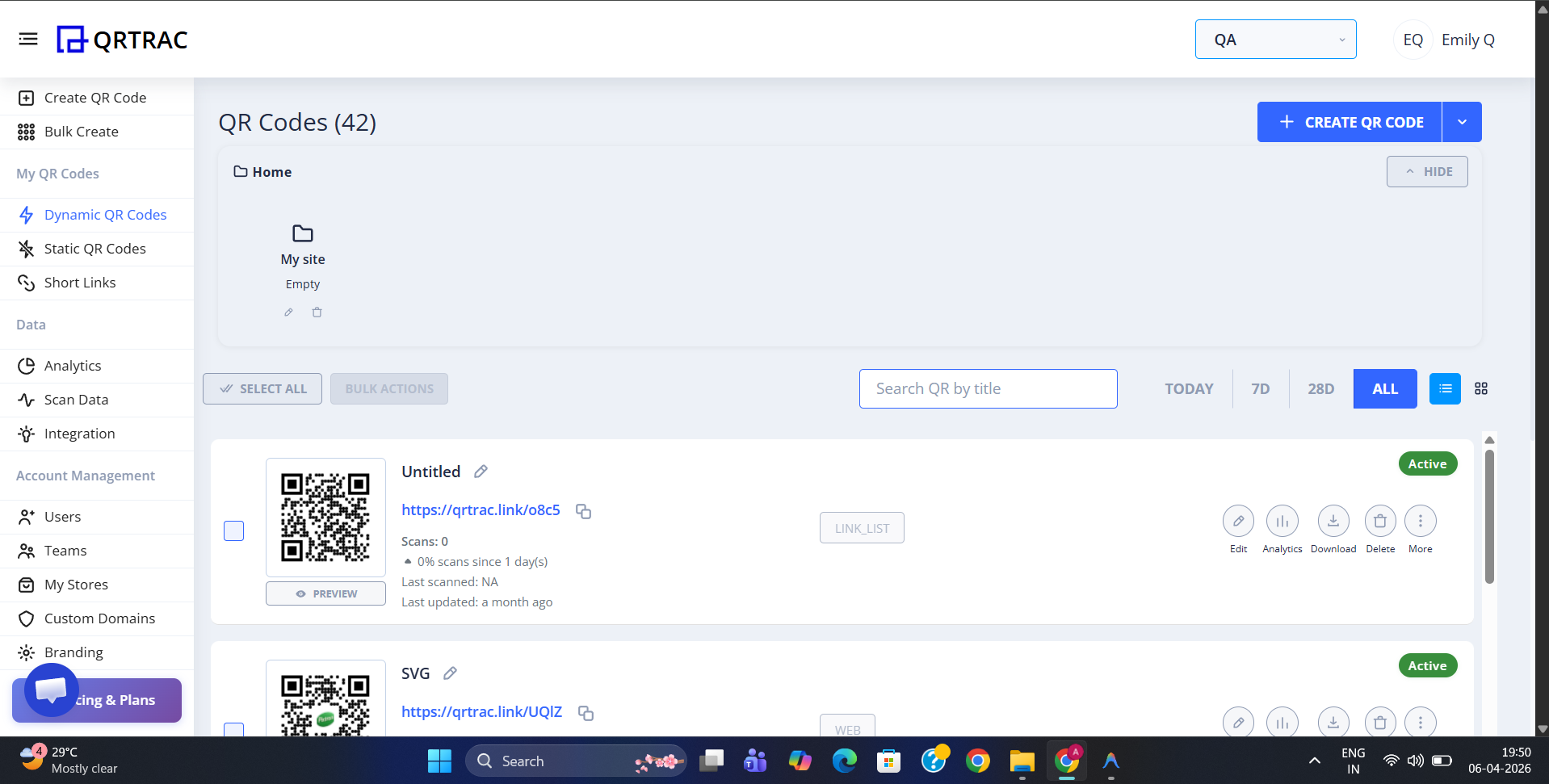Delete the My site folder

click(x=317, y=312)
